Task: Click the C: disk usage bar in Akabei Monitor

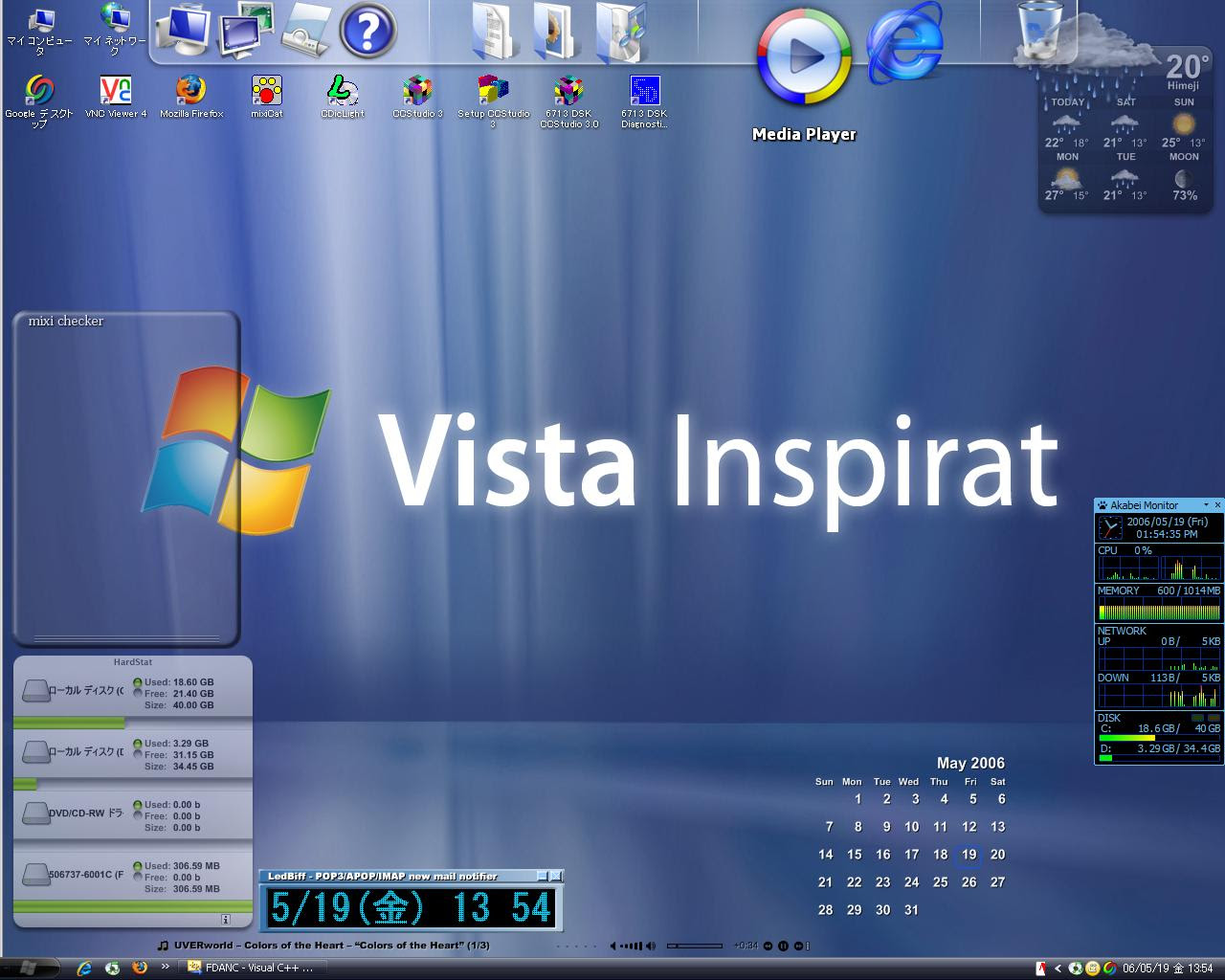Action: point(1159,738)
